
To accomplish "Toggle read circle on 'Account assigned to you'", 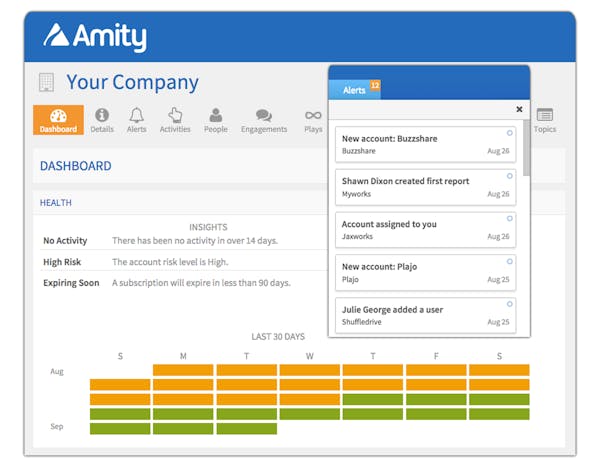I will 510,219.
